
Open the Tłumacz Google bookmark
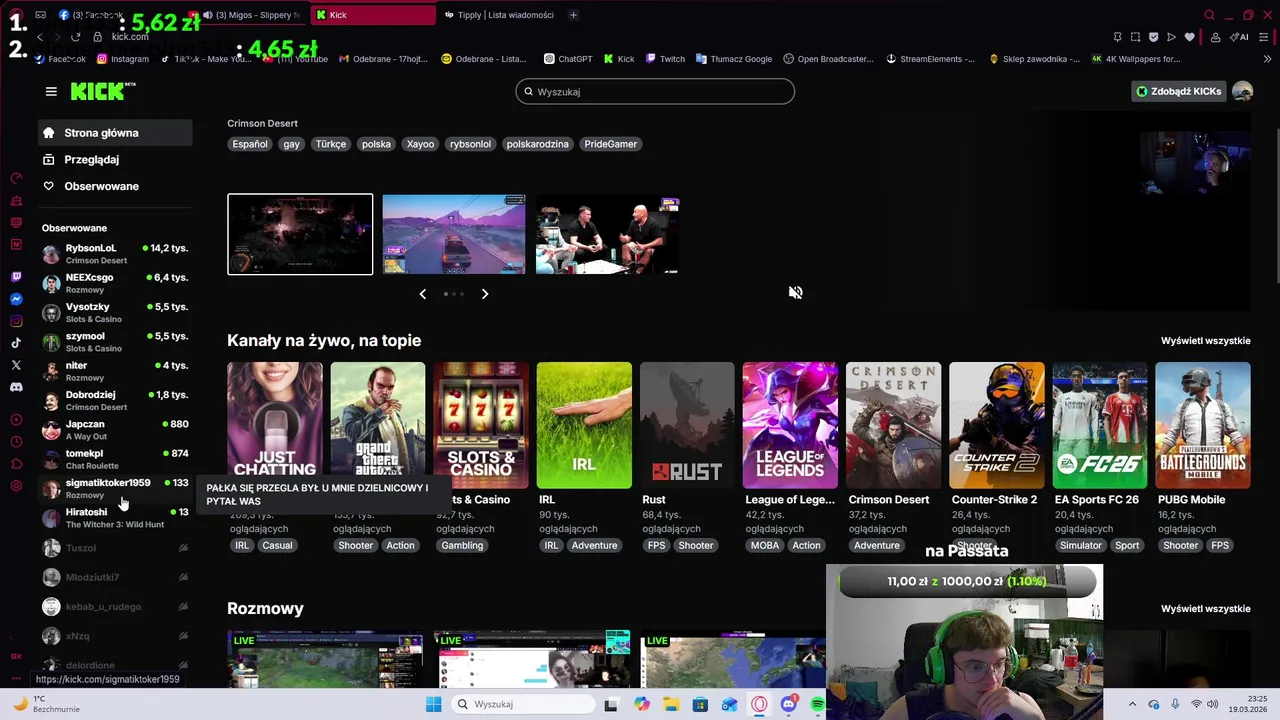point(733,59)
